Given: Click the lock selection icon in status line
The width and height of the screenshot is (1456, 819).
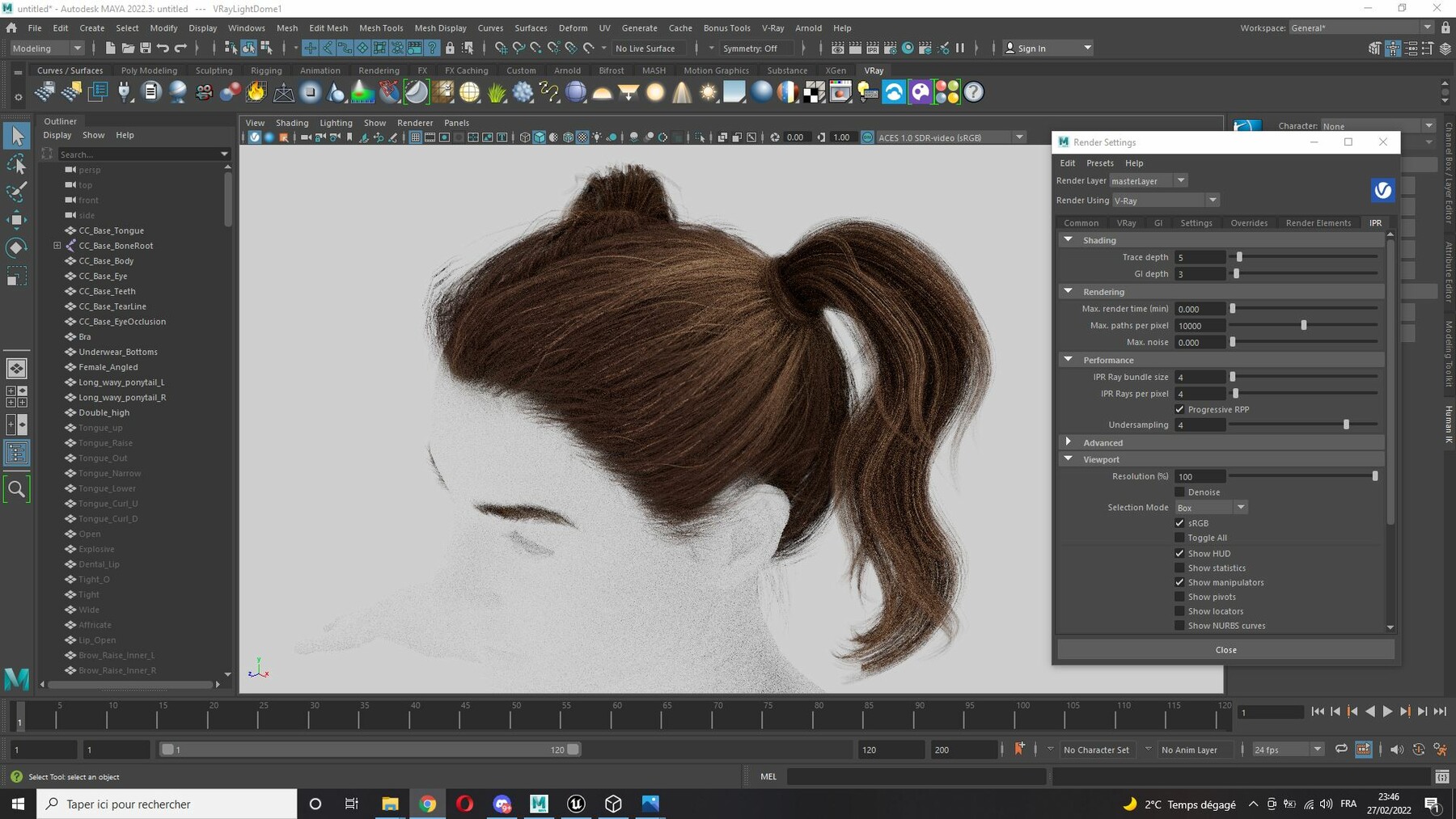Looking at the screenshot, I should tap(450, 49).
